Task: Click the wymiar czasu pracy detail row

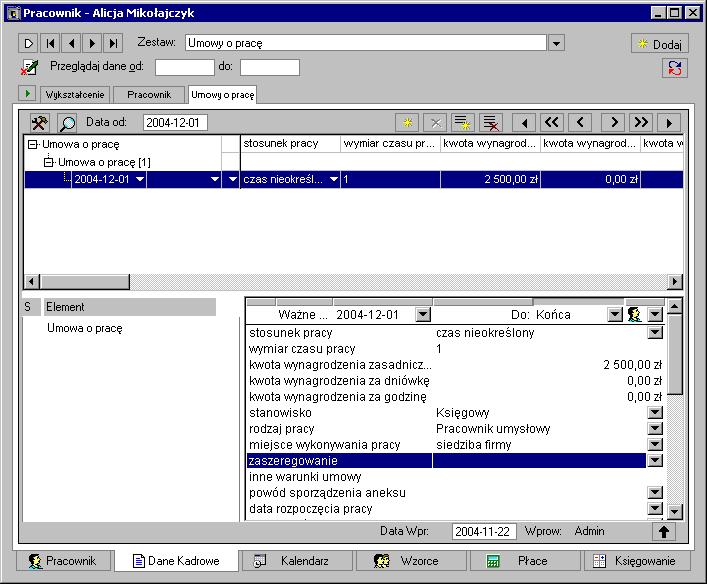Action: coord(454,349)
